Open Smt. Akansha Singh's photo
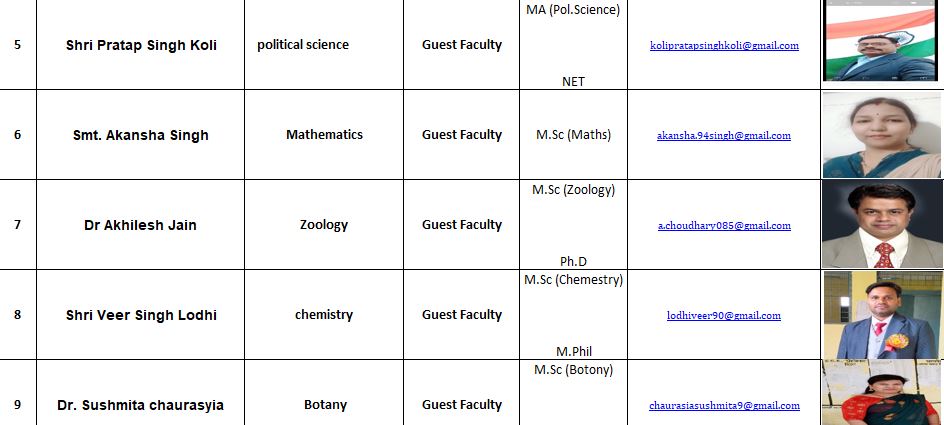Viewport: 944px width, 425px height. (880, 135)
